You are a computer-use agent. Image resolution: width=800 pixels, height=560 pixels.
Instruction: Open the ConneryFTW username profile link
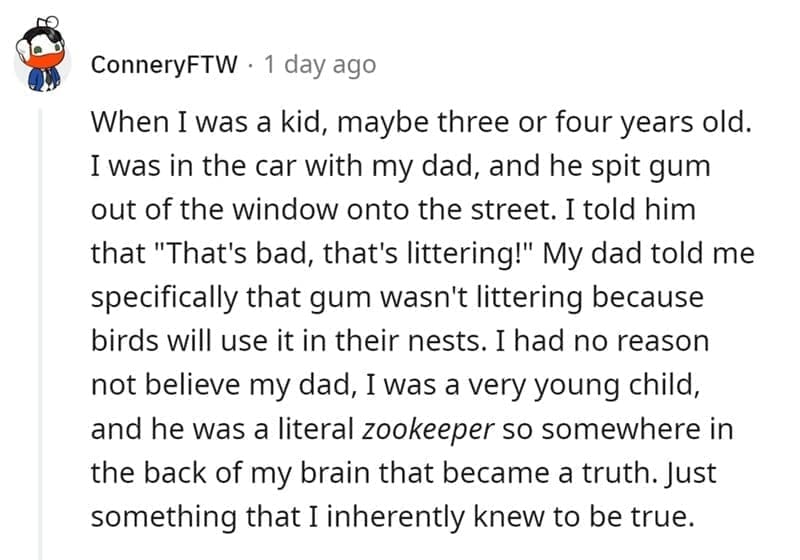(x=165, y=66)
